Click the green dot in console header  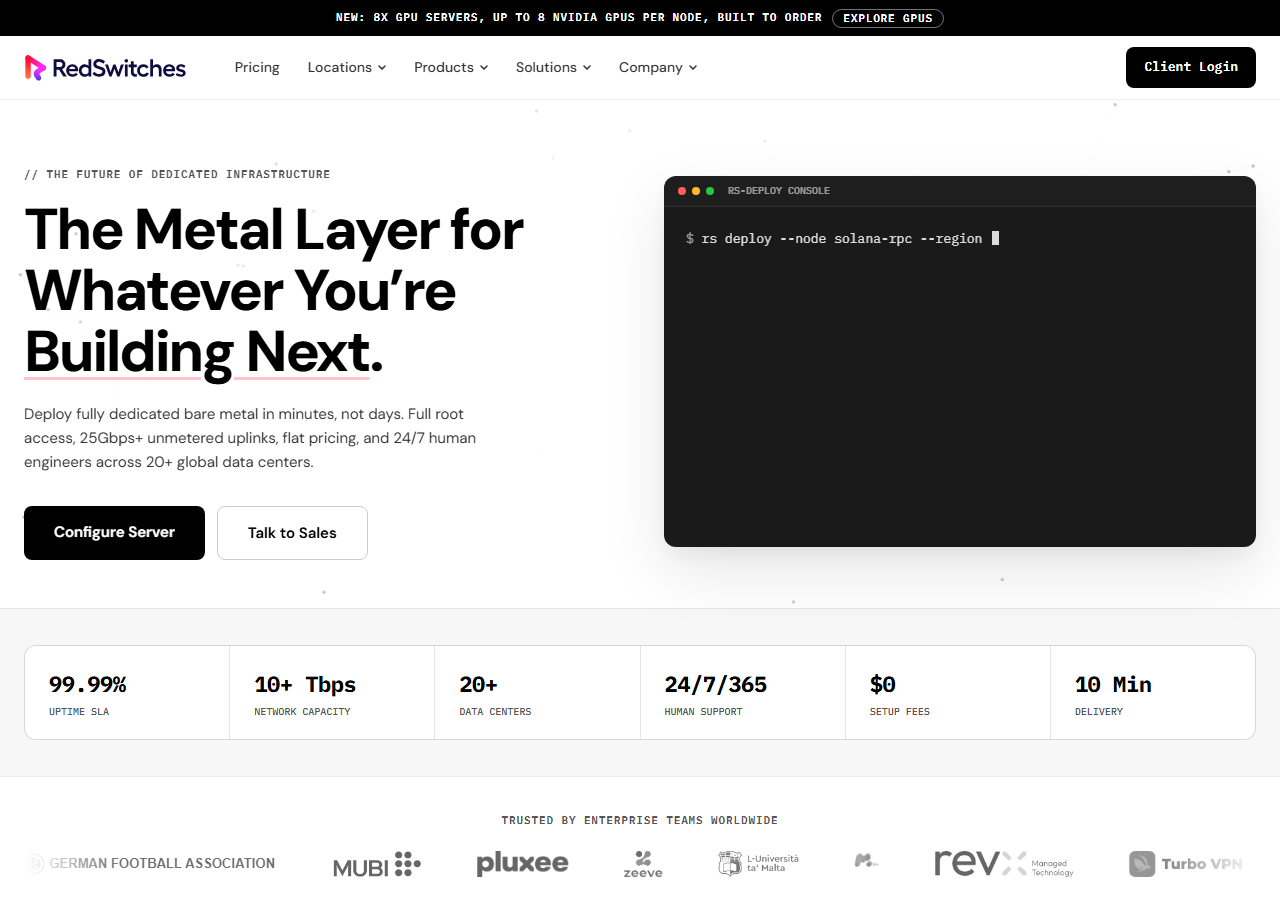pos(710,191)
